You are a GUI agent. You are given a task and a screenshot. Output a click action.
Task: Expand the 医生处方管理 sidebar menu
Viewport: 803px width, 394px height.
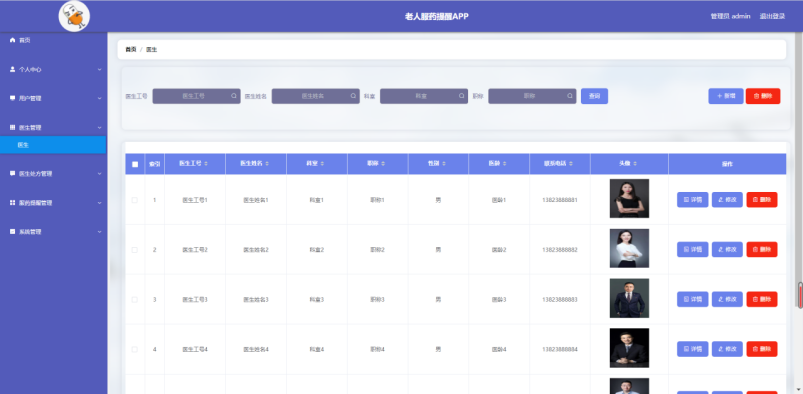point(53,174)
